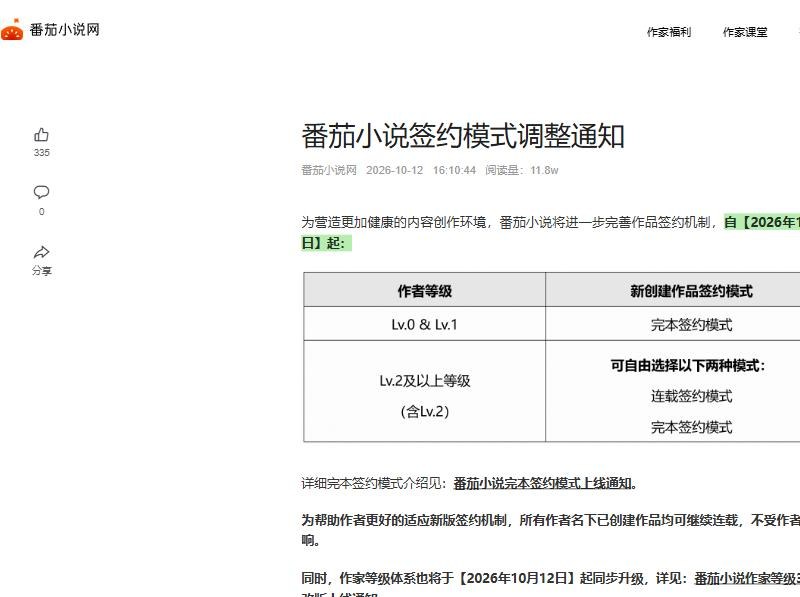
Task: Click the table header 新创建作品签约模式
Action: pyautogui.click(x=691, y=291)
